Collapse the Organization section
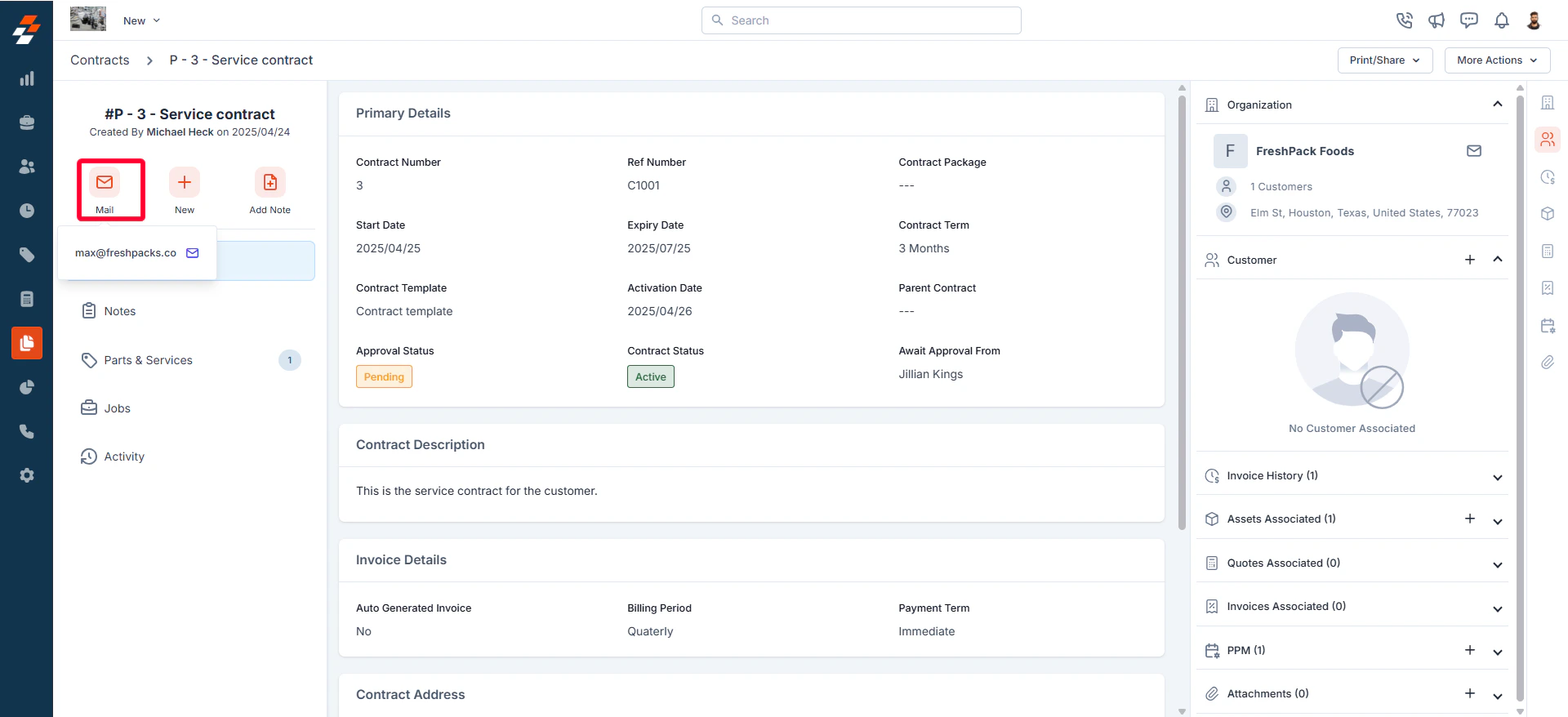The height and width of the screenshot is (717, 1568). [1498, 105]
